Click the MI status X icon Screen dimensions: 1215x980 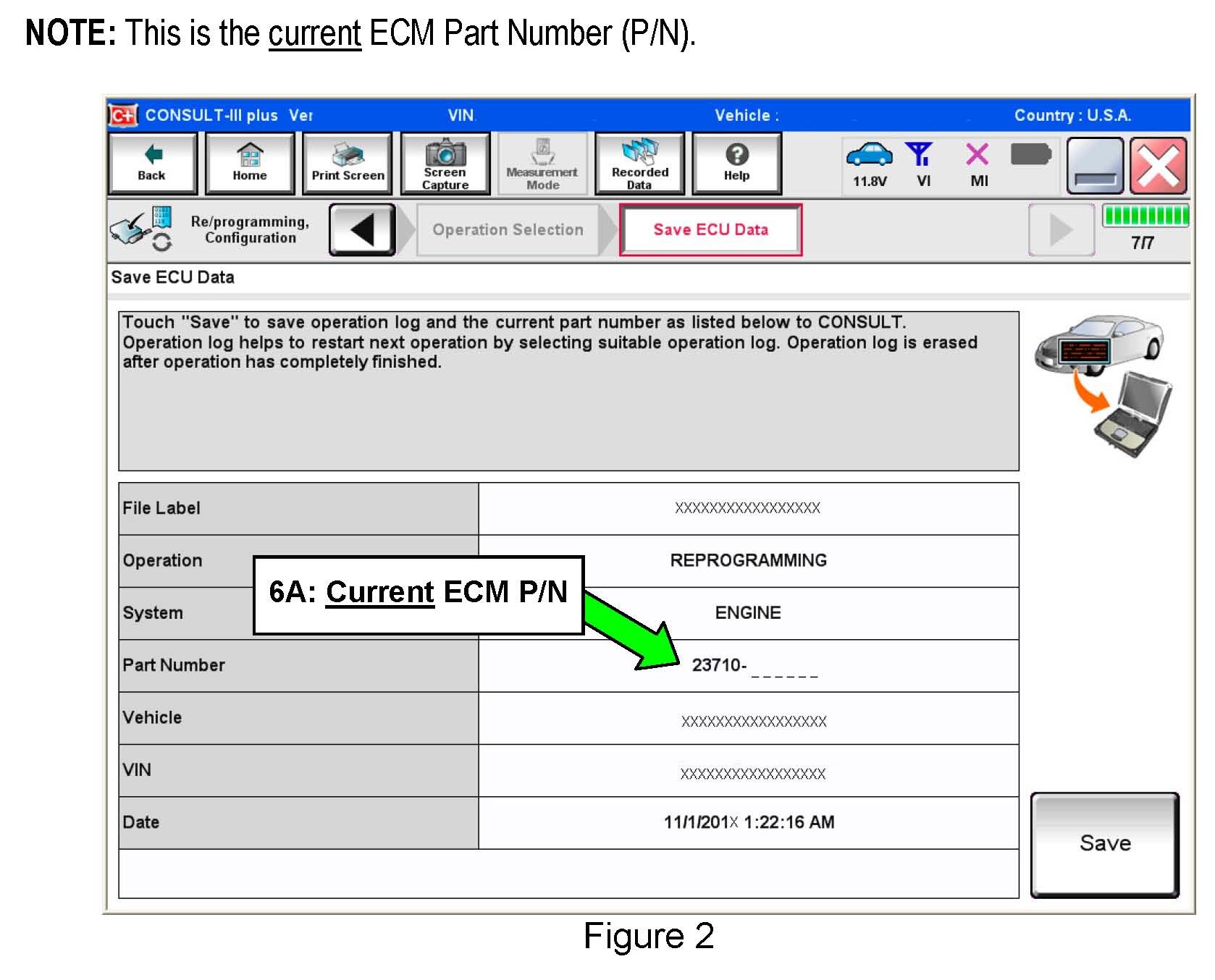pyautogui.click(x=978, y=164)
